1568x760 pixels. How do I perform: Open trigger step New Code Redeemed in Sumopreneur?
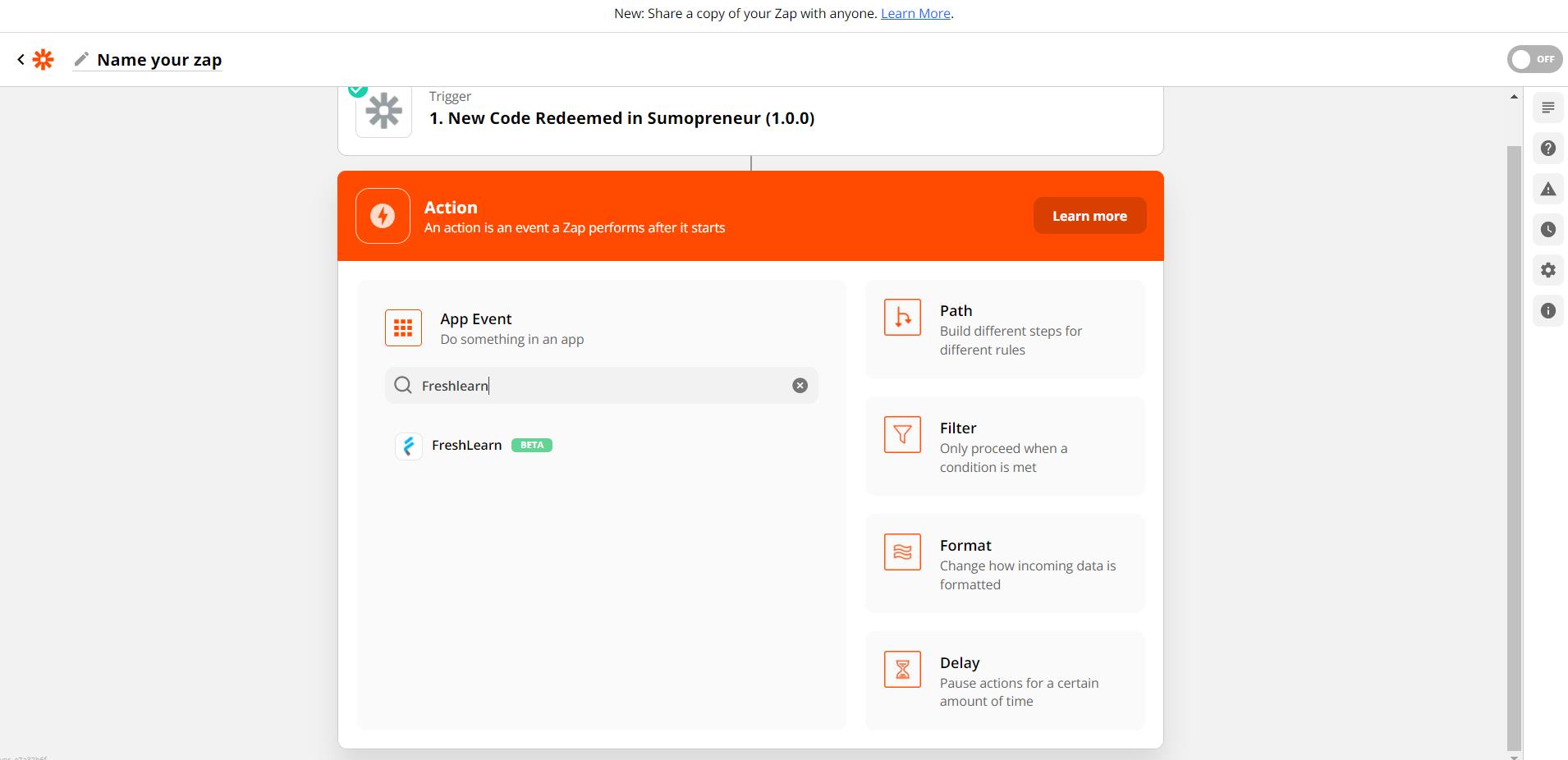coord(621,118)
